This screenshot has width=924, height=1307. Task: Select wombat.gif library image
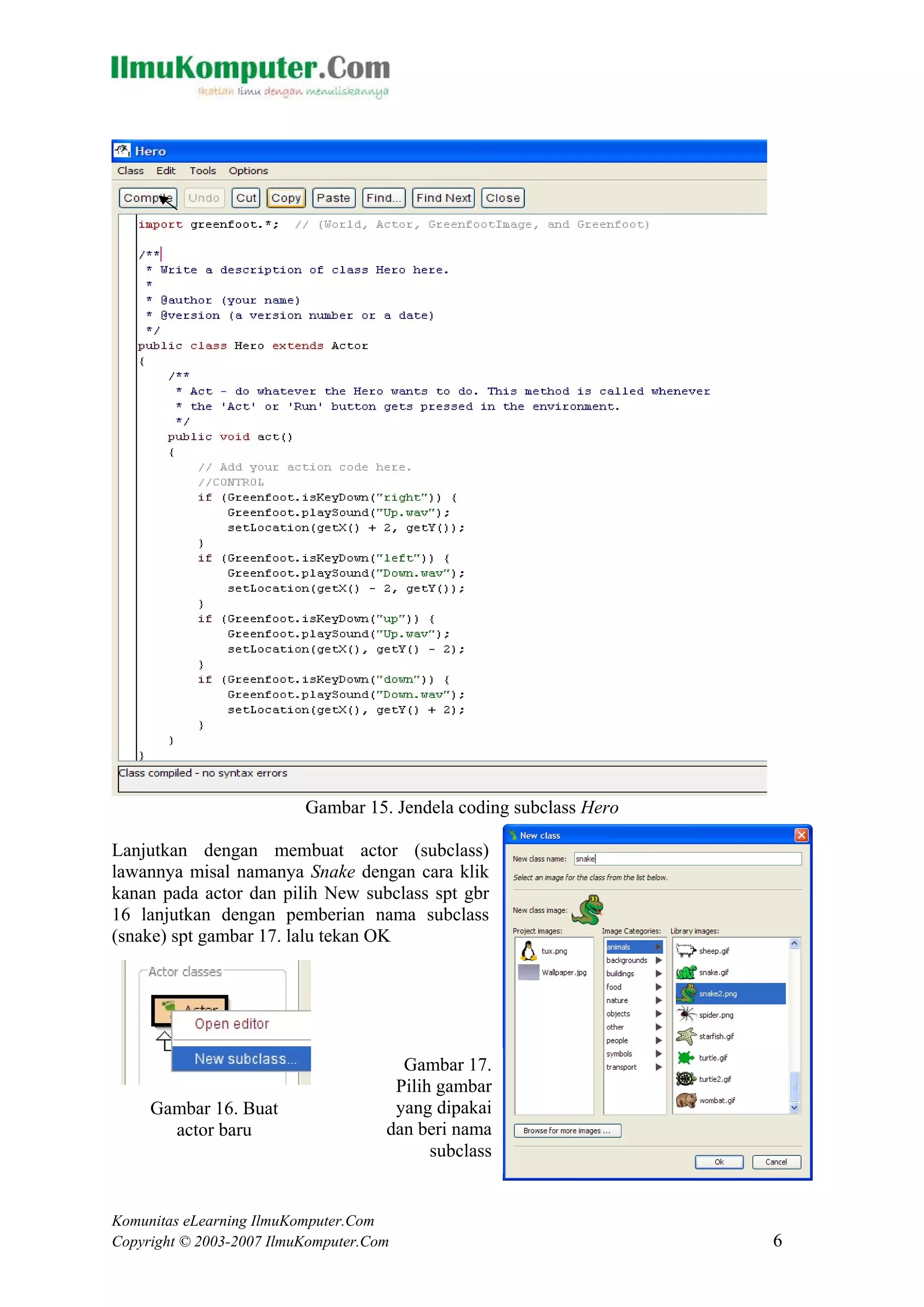[730, 1100]
